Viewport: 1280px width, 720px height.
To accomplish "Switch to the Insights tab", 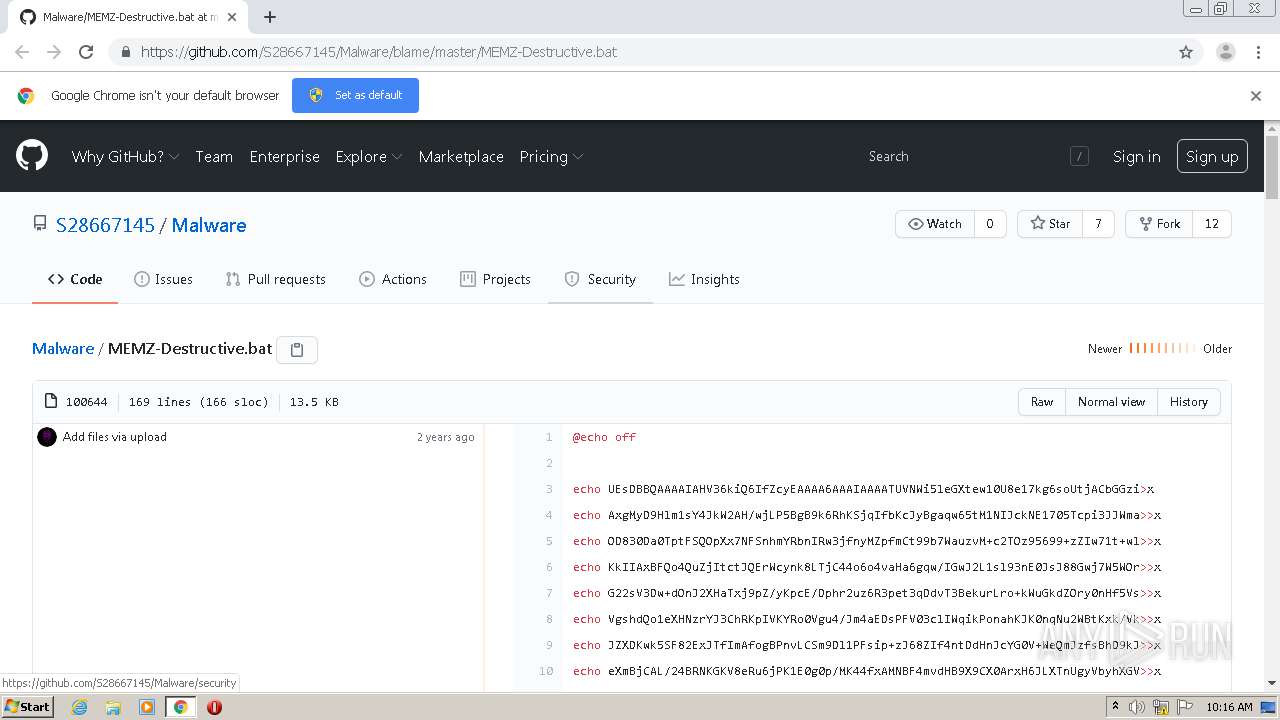I will point(704,279).
